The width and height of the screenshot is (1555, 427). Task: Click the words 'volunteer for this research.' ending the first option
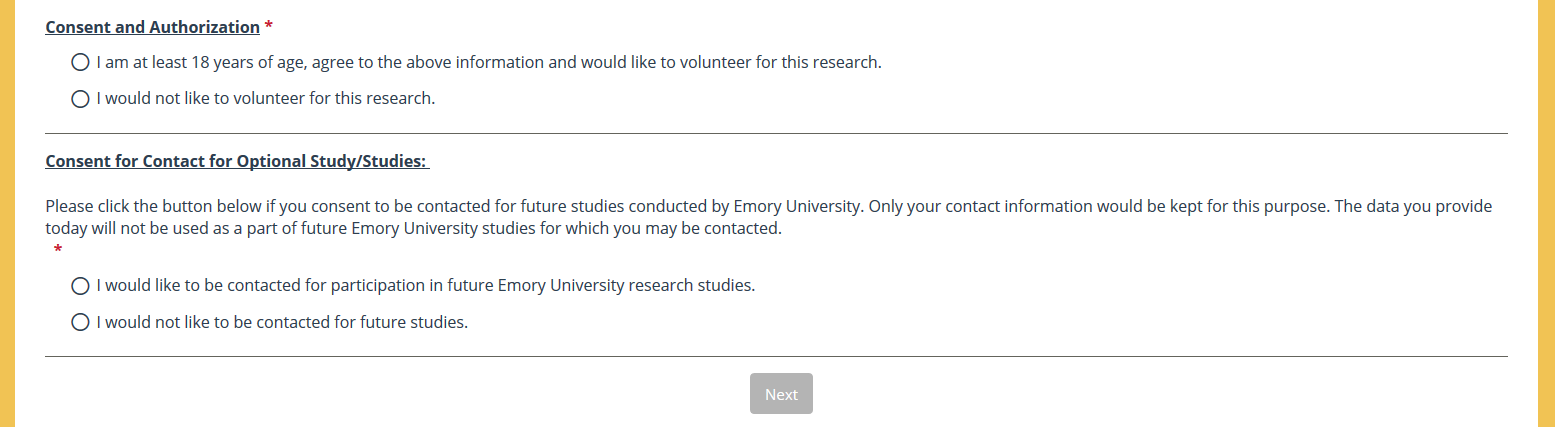click(781, 63)
